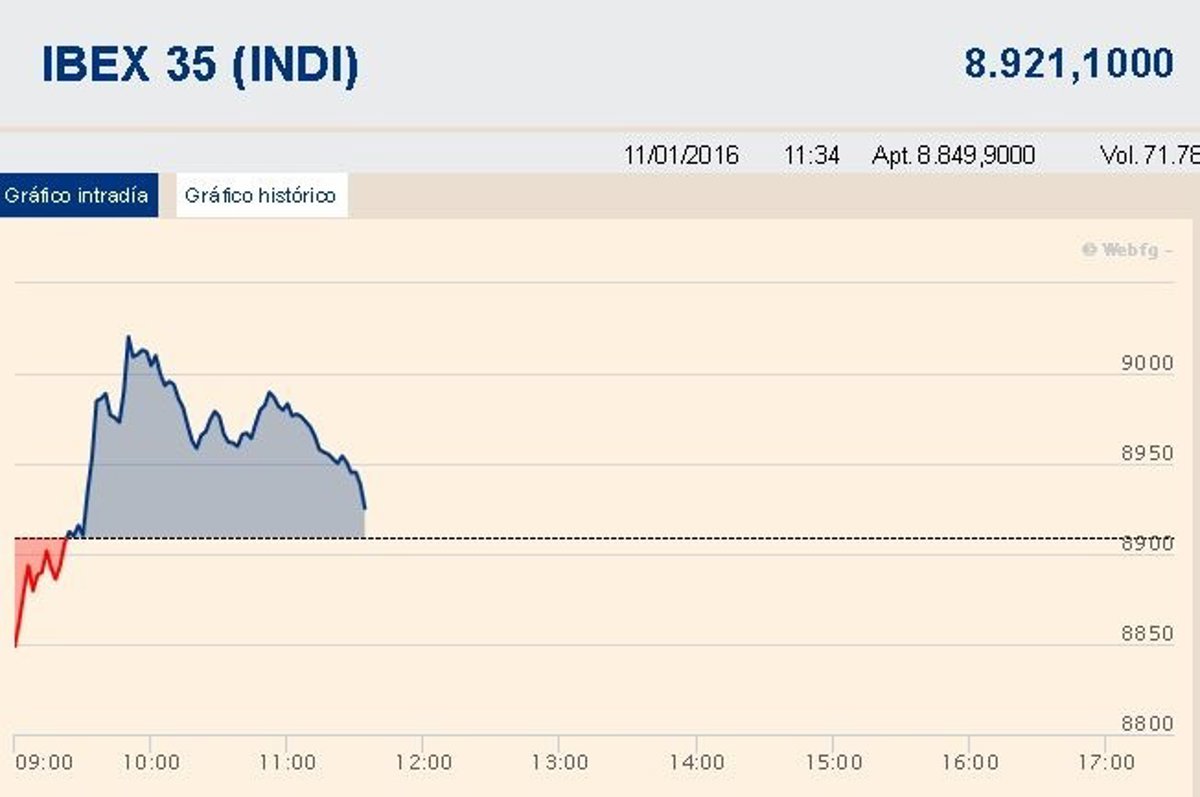Click the 10:00 time axis label
1200x797 pixels.
pyautogui.click(x=151, y=762)
